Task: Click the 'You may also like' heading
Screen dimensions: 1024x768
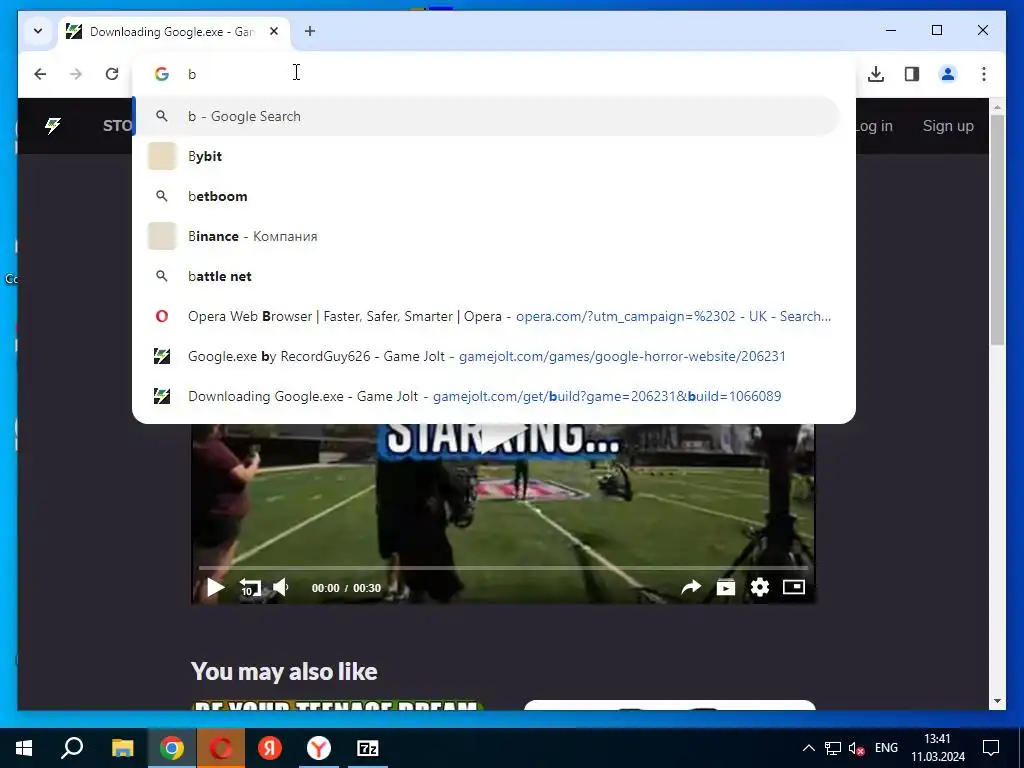Action: coord(284,671)
